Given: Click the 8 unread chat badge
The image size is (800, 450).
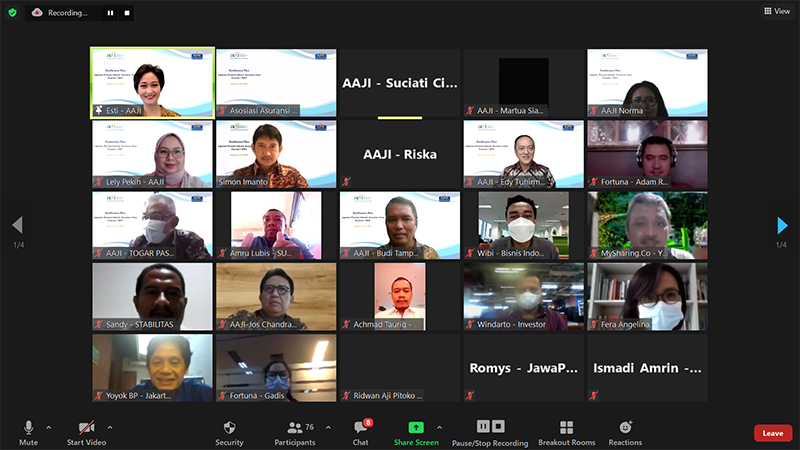Looking at the screenshot, I should click(368, 422).
